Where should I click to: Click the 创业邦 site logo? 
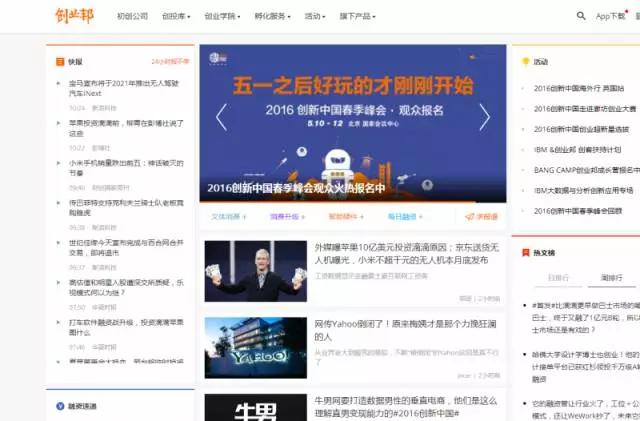(x=75, y=16)
